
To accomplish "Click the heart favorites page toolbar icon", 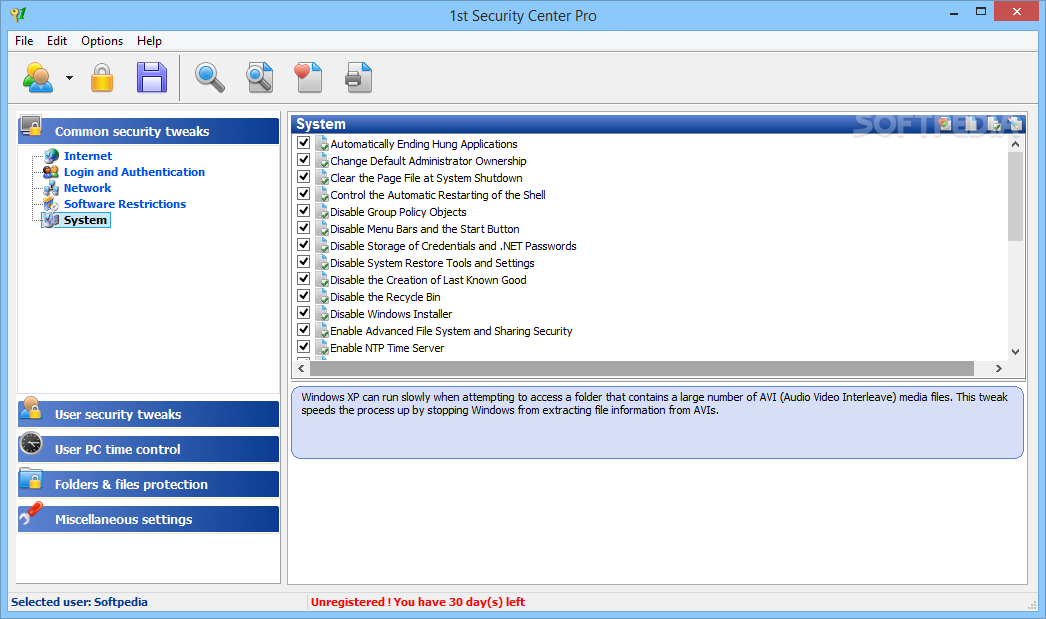I will tap(308, 77).
